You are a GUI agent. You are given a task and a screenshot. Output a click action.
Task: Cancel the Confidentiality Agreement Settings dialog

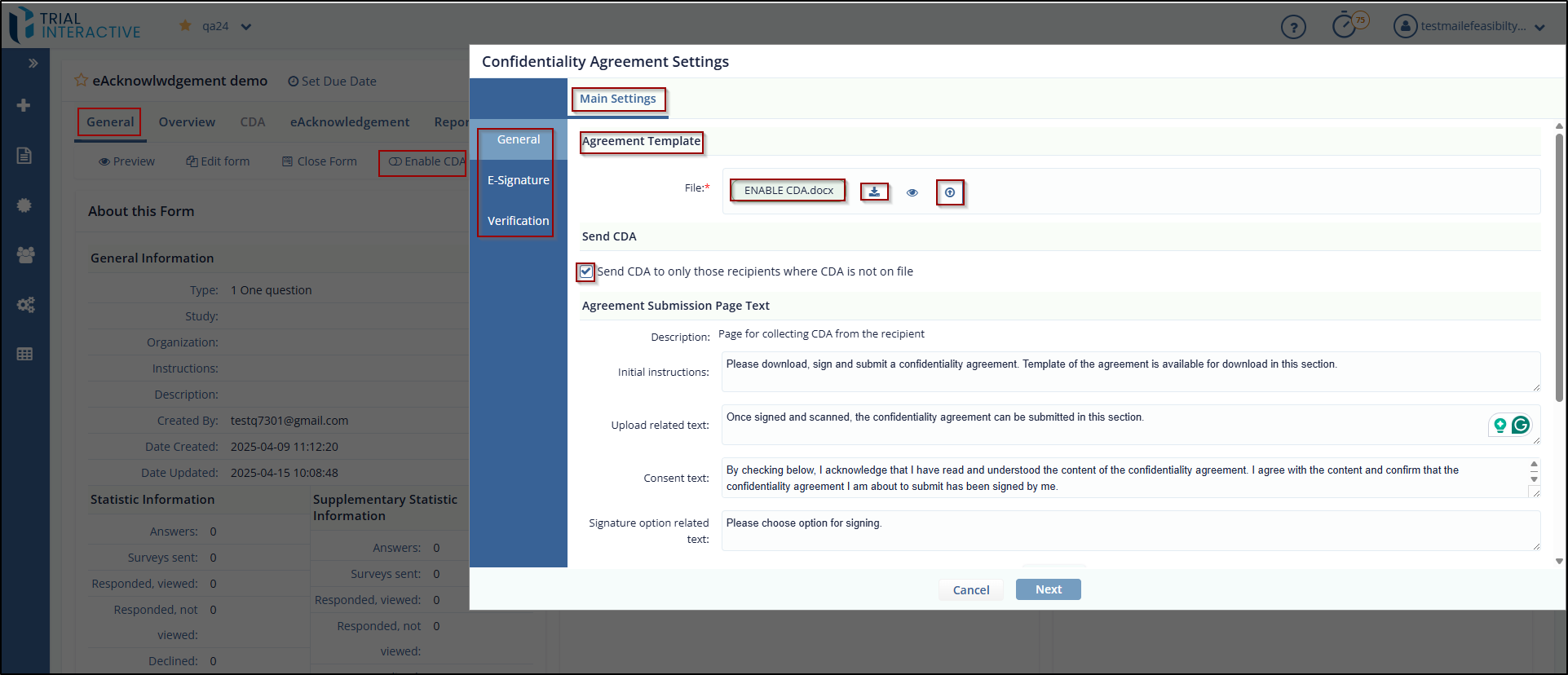[971, 590]
